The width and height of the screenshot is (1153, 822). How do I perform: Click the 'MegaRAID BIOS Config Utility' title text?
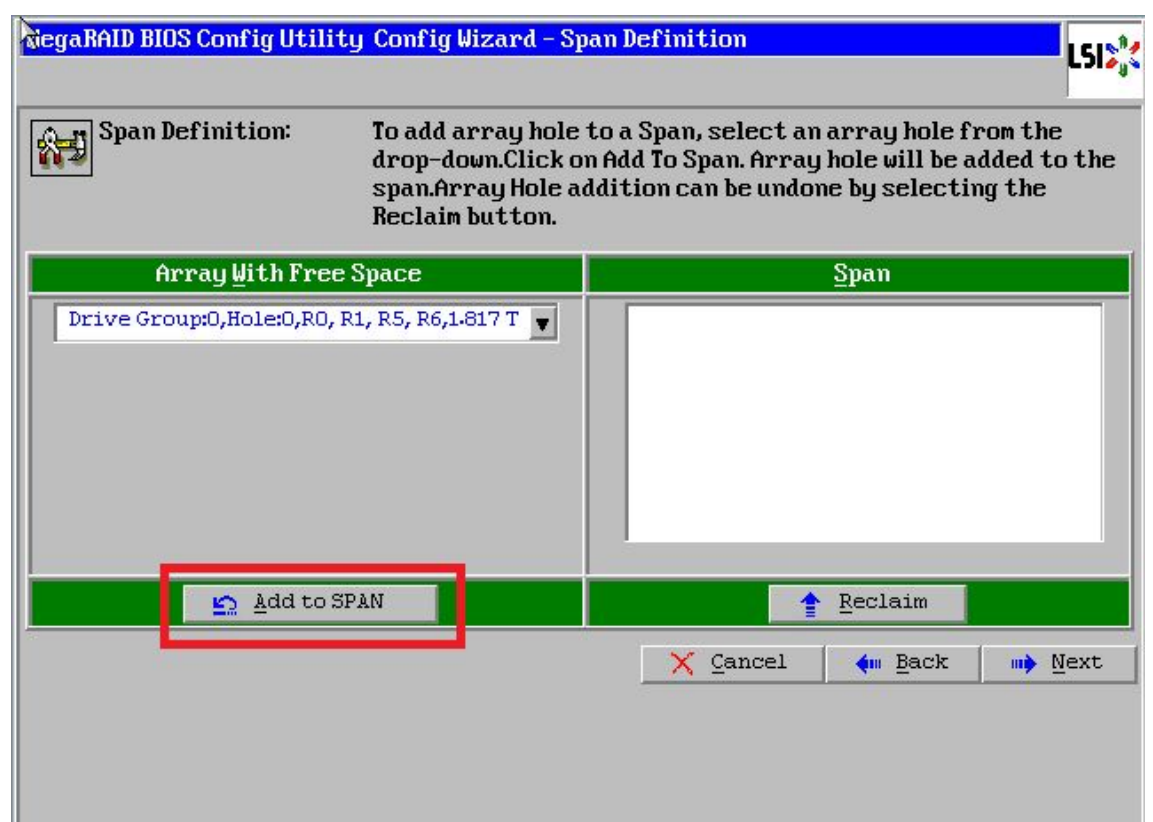195,39
